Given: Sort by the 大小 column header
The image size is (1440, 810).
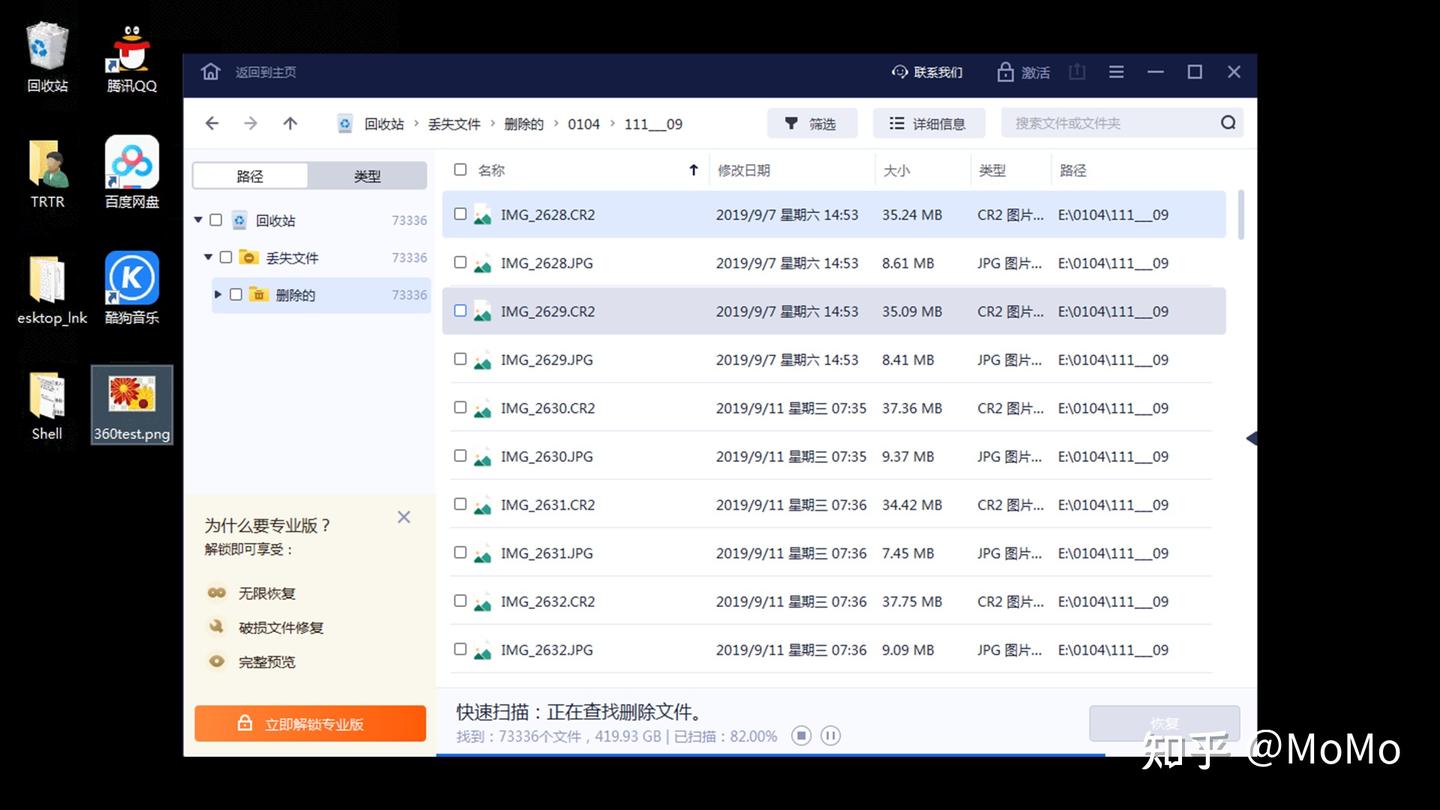Looking at the screenshot, I should 897,170.
